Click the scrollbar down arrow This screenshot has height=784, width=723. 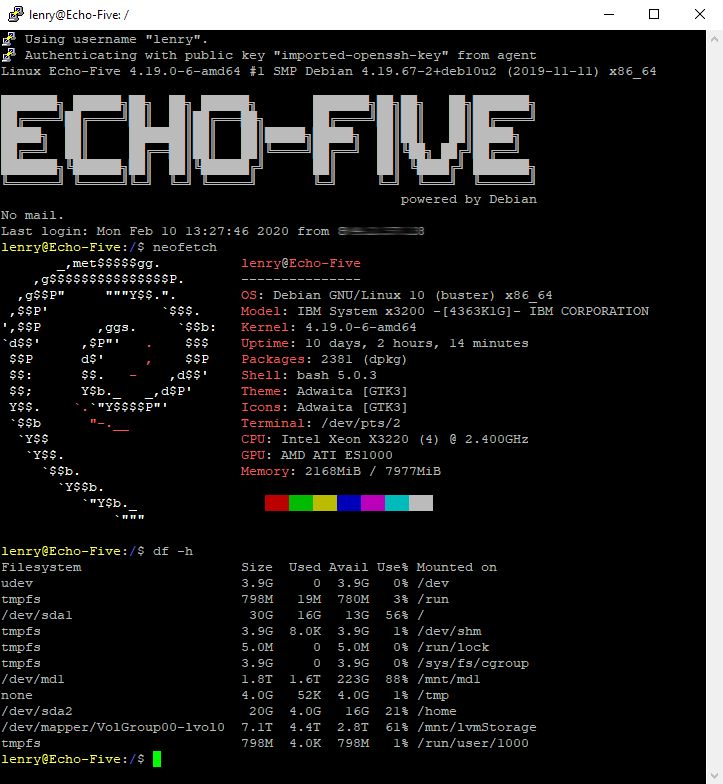tap(714, 776)
